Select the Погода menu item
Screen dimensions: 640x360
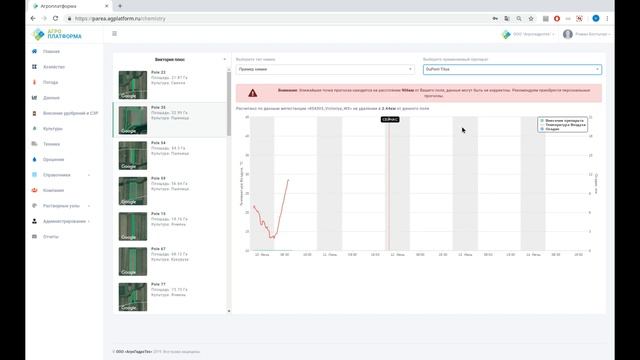tap(51, 82)
